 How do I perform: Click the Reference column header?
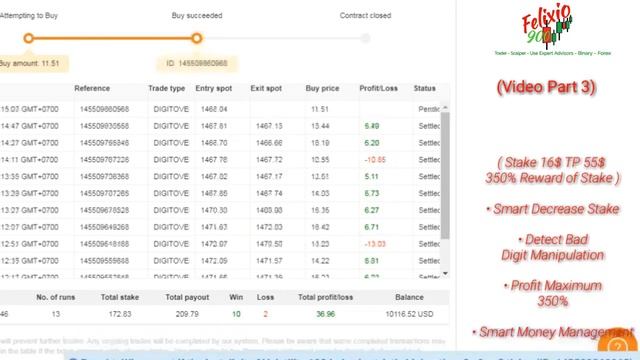point(92,89)
